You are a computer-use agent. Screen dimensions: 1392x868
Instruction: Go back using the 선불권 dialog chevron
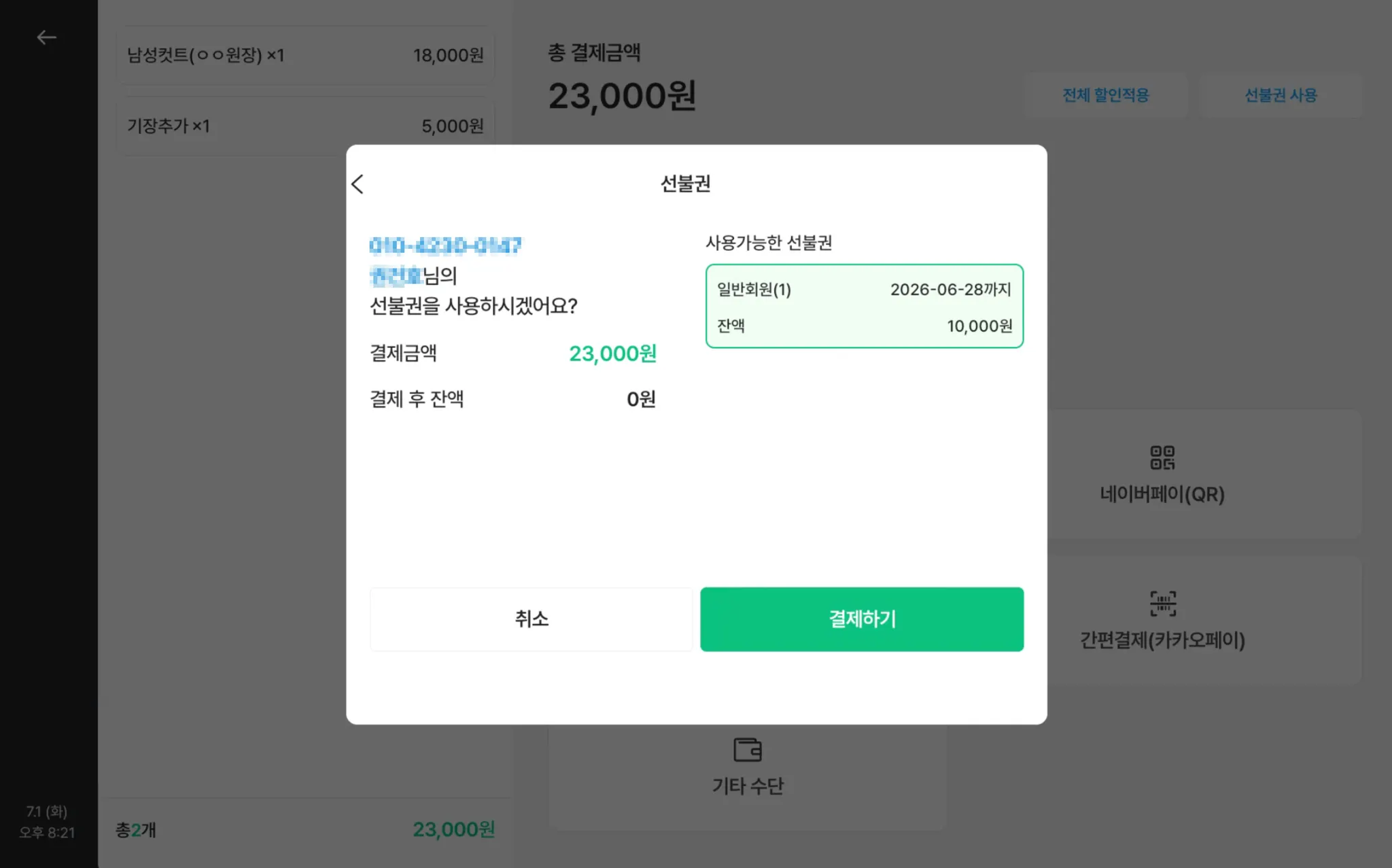pyautogui.click(x=358, y=184)
